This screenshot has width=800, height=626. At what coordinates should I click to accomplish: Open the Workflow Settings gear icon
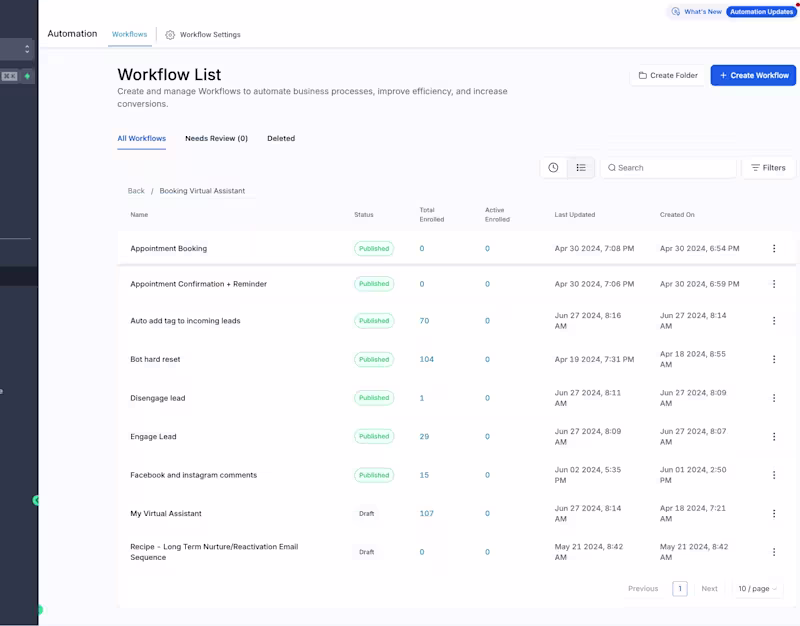168,32
